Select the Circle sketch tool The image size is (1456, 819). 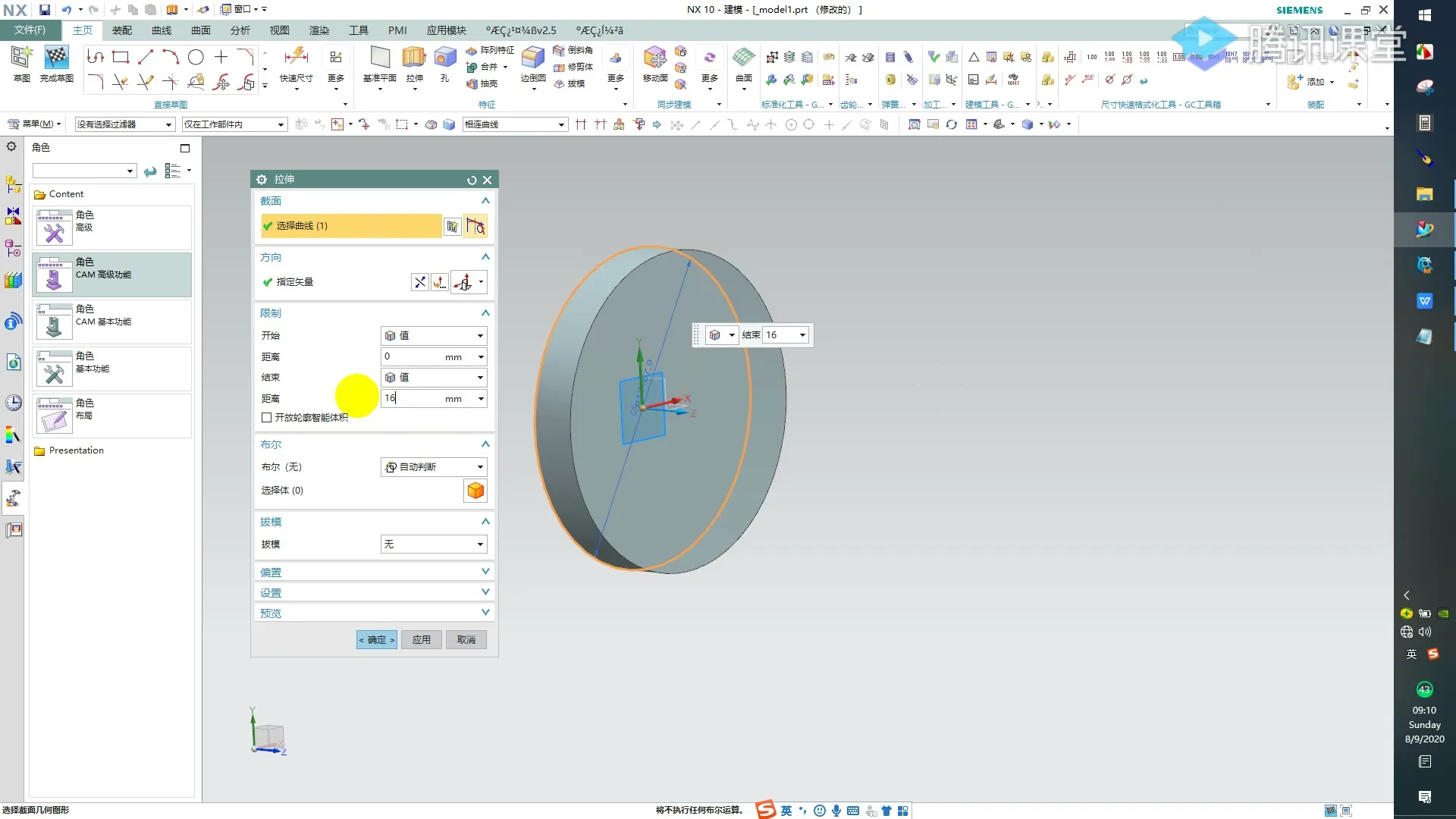tap(196, 57)
